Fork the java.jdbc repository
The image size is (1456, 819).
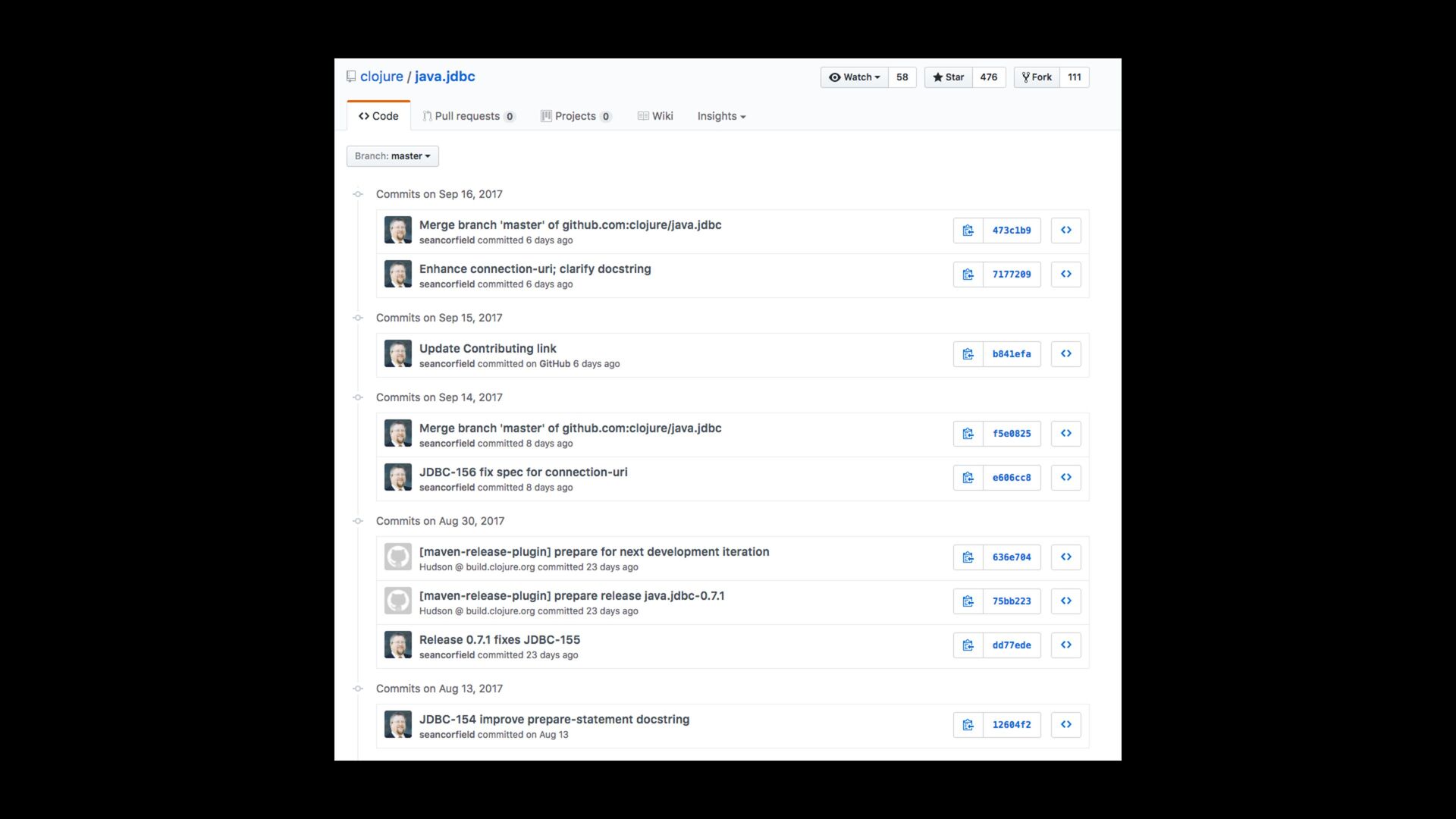pyautogui.click(x=1037, y=77)
